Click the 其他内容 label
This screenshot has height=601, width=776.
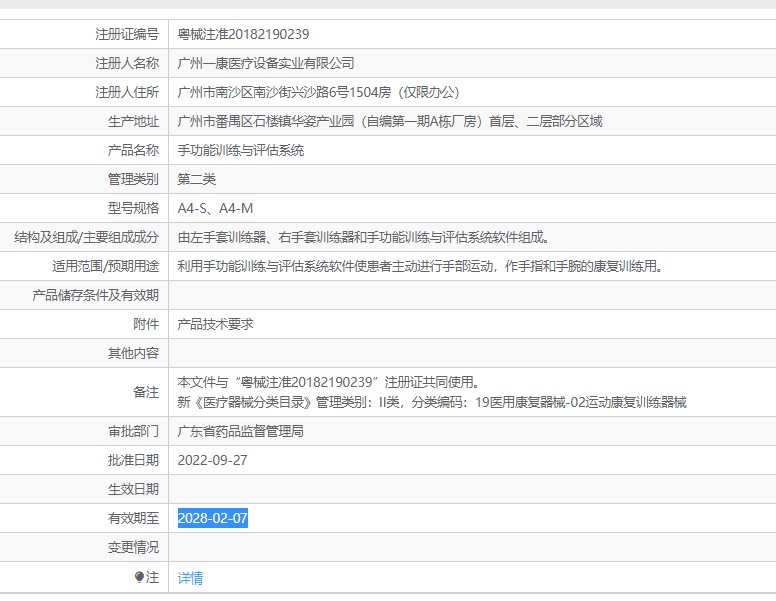(134, 353)
